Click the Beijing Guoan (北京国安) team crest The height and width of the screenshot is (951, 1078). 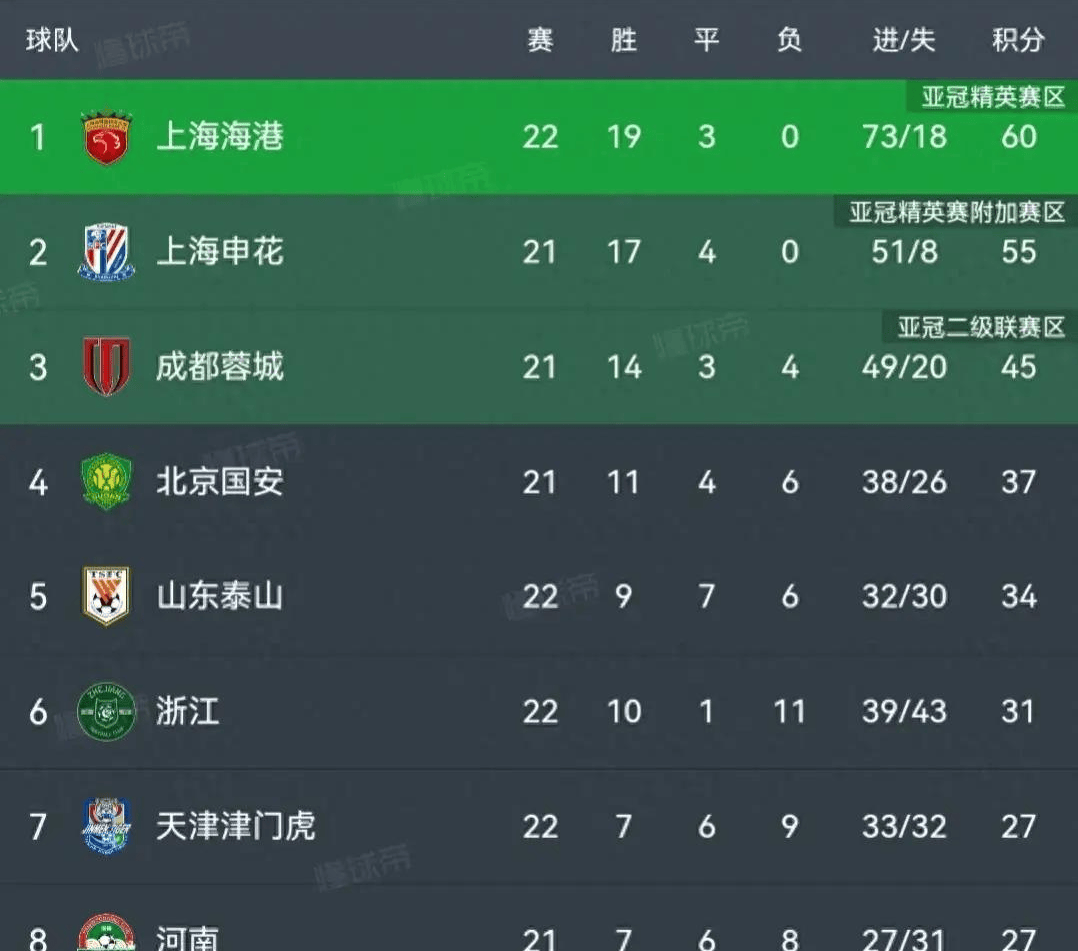106,482
